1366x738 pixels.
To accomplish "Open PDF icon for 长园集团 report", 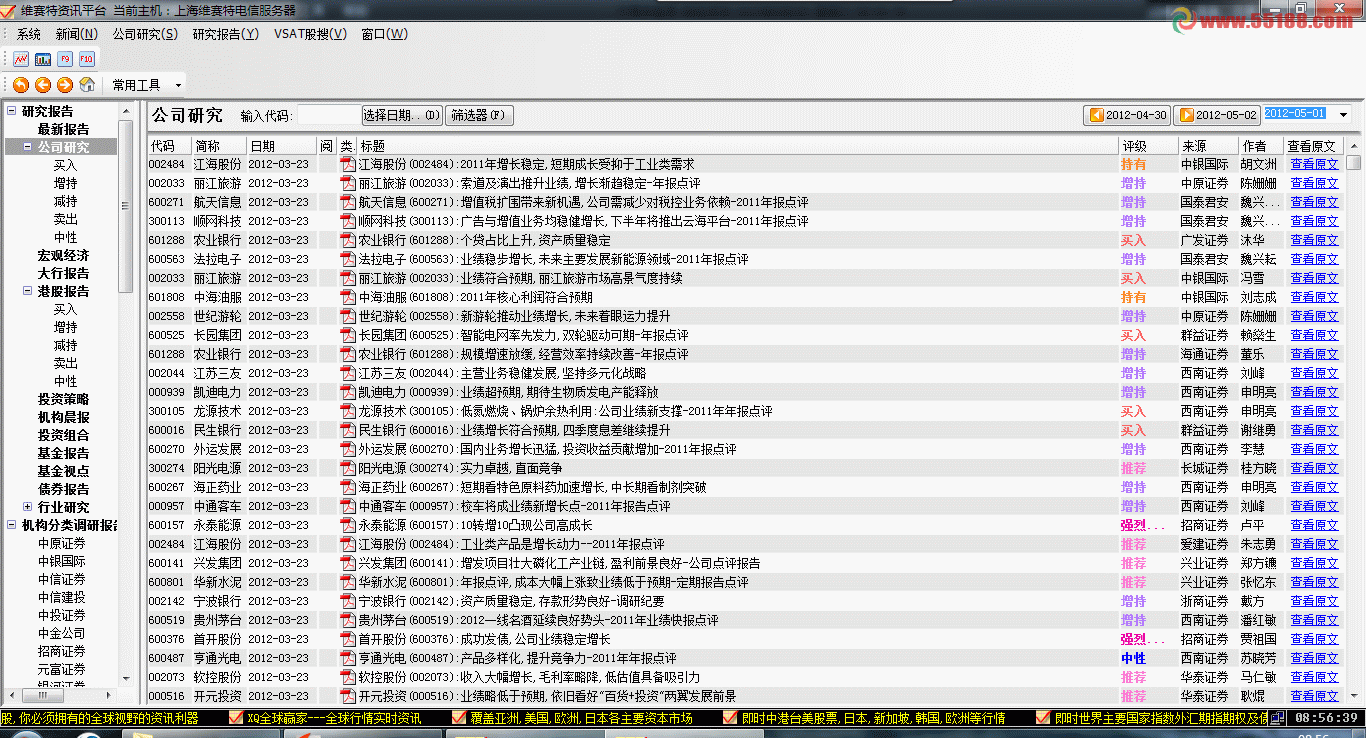I will point(348,335).
